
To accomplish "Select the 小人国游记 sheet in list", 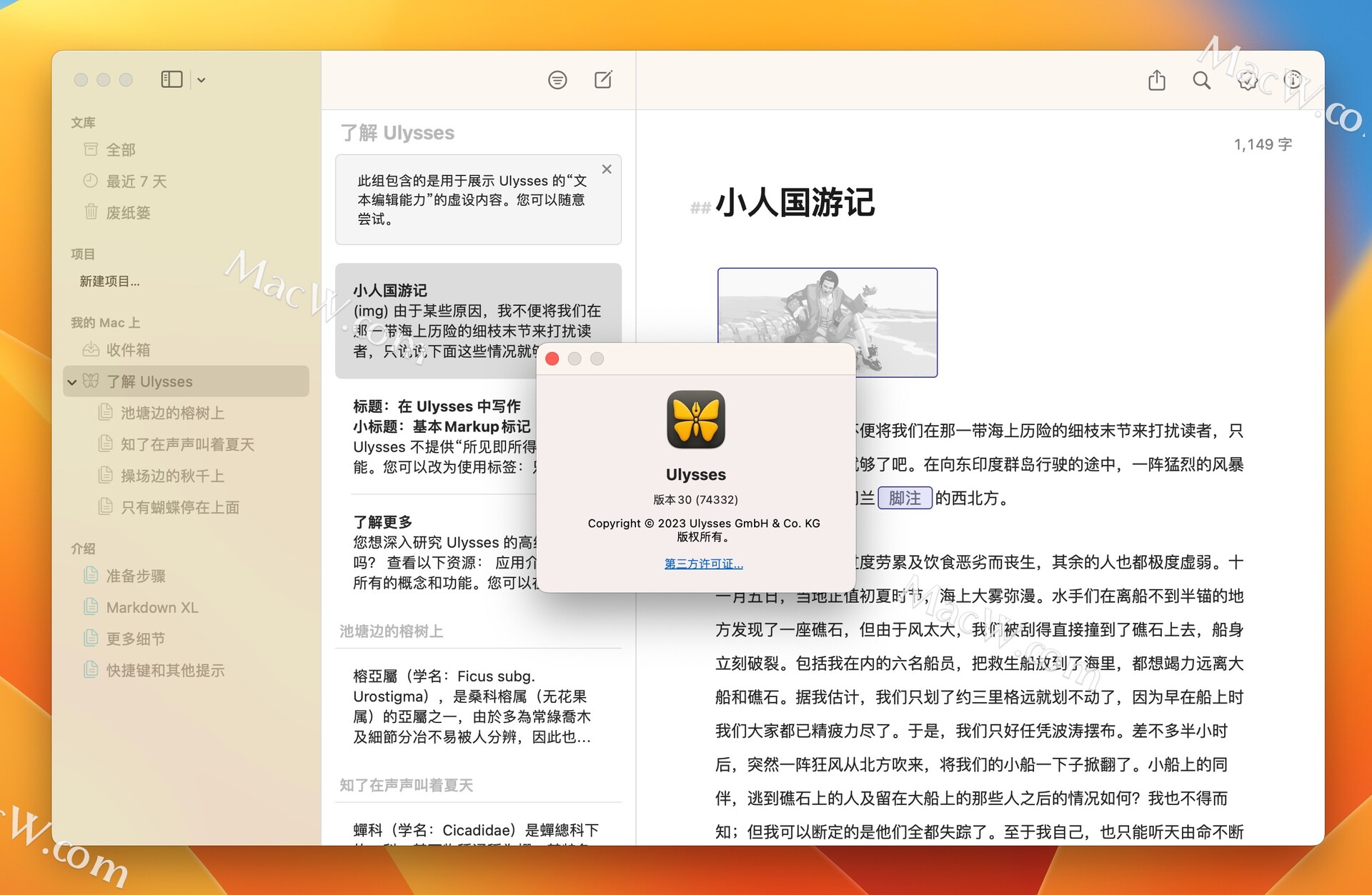I will point(478,321).
